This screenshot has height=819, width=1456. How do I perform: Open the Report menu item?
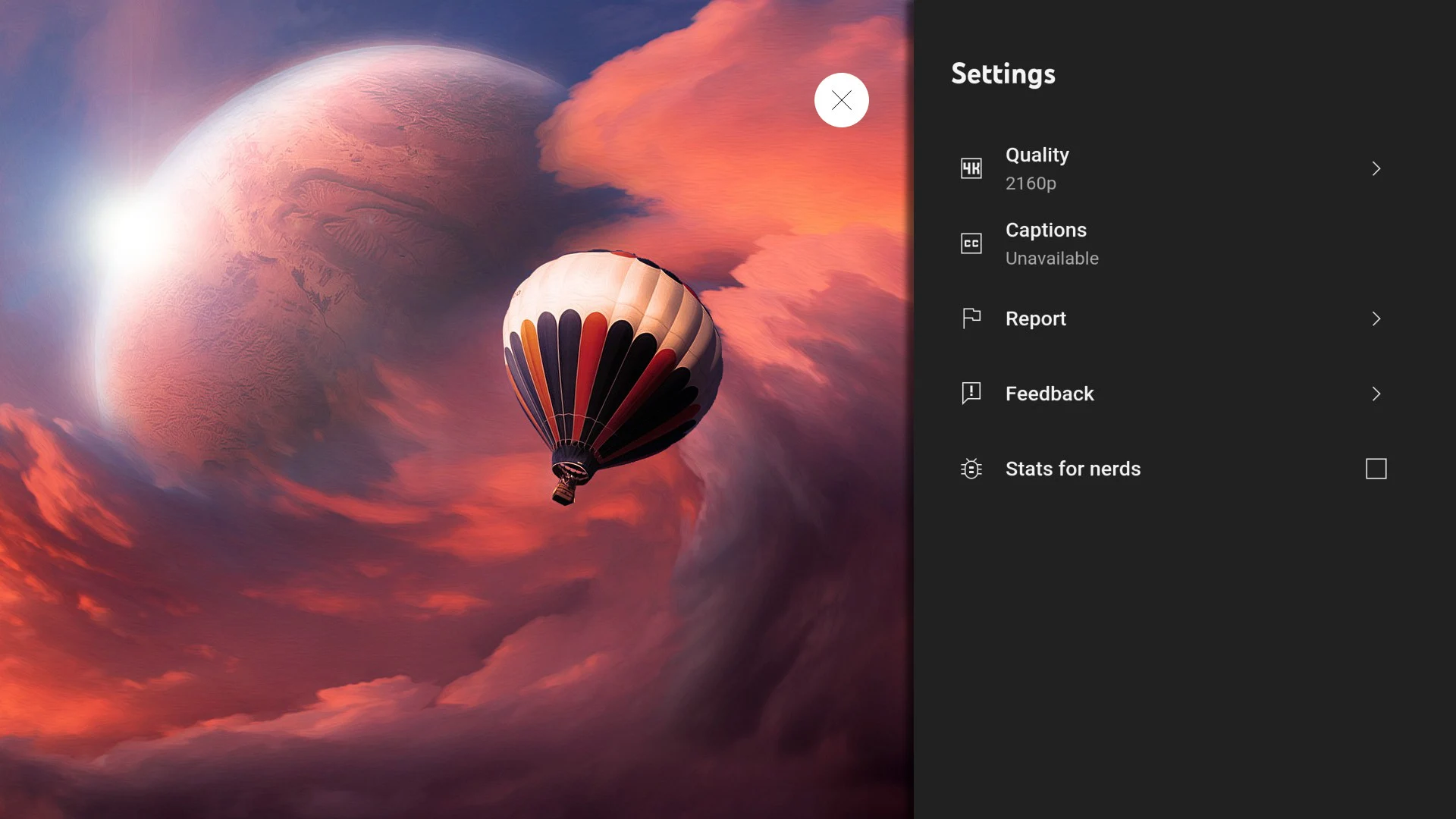coord(1035,318)
